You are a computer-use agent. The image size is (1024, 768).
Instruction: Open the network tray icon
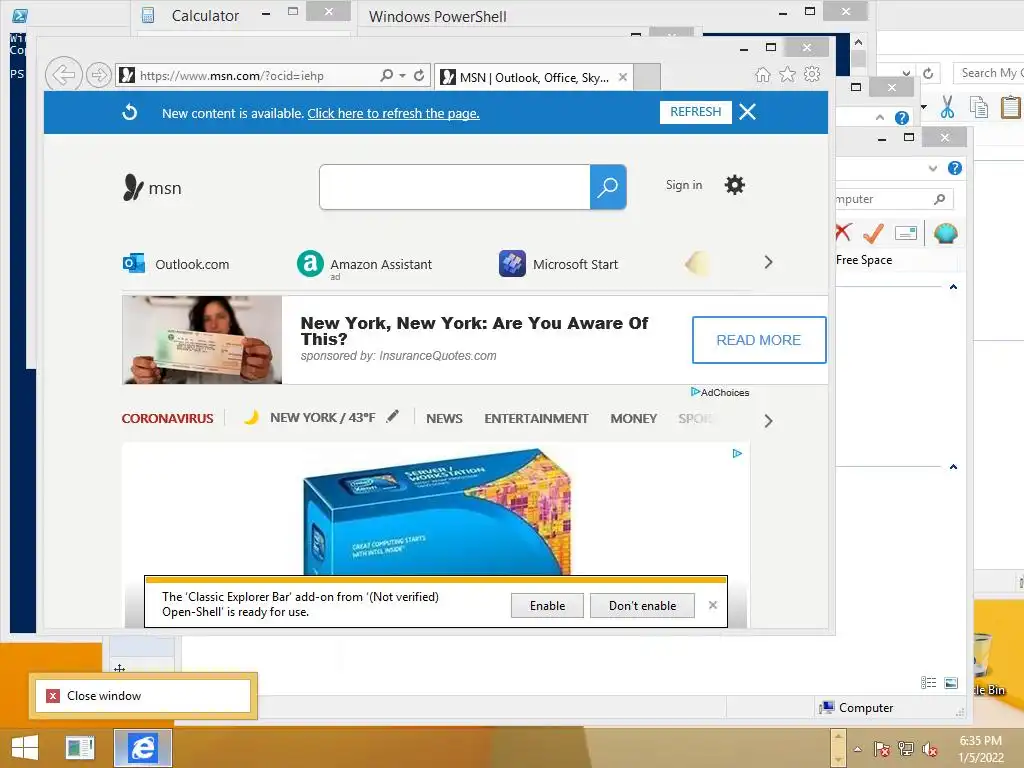click(x=906, y=749)
